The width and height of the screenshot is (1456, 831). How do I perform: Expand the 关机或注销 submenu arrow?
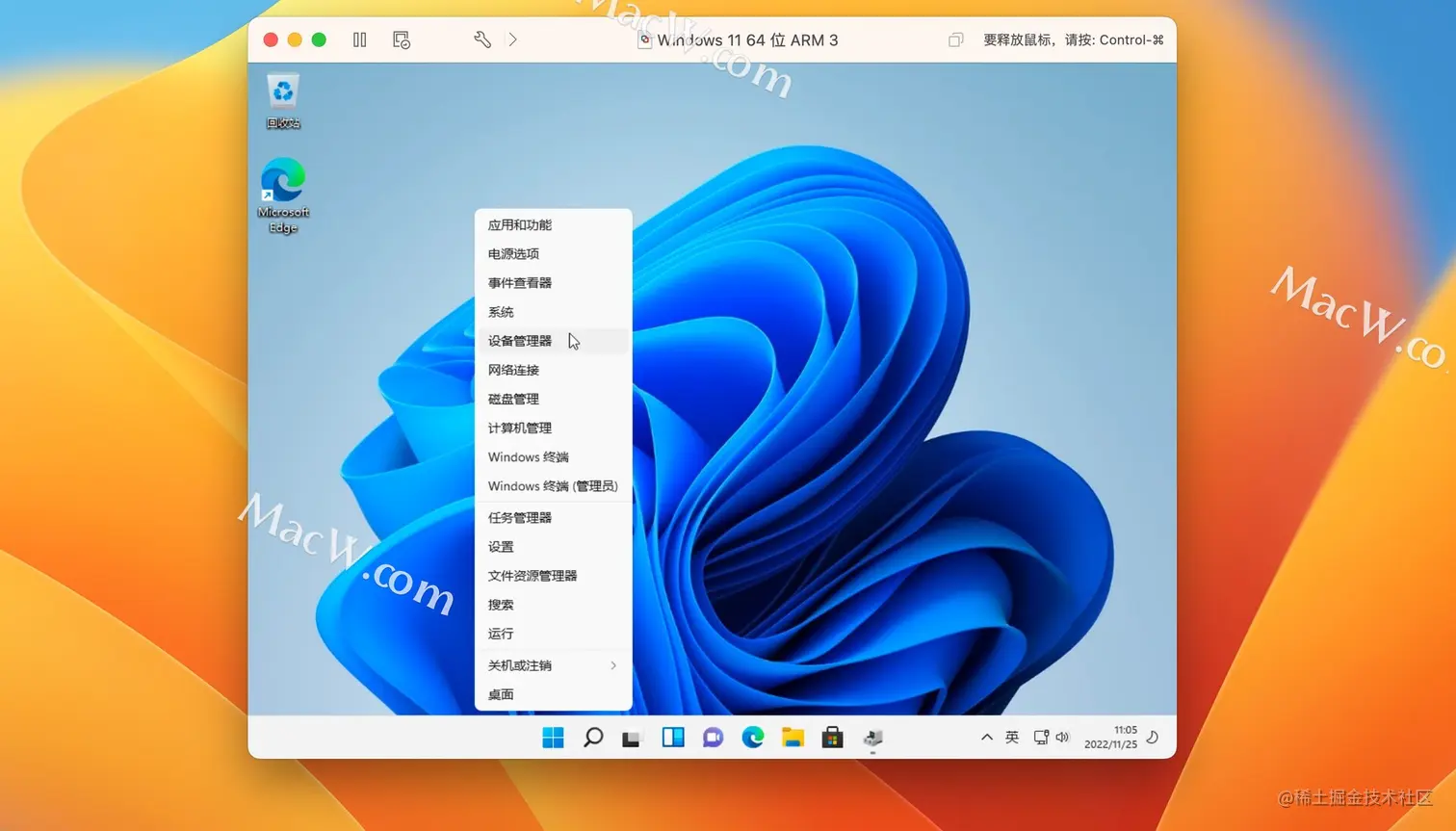coord(613,665)
